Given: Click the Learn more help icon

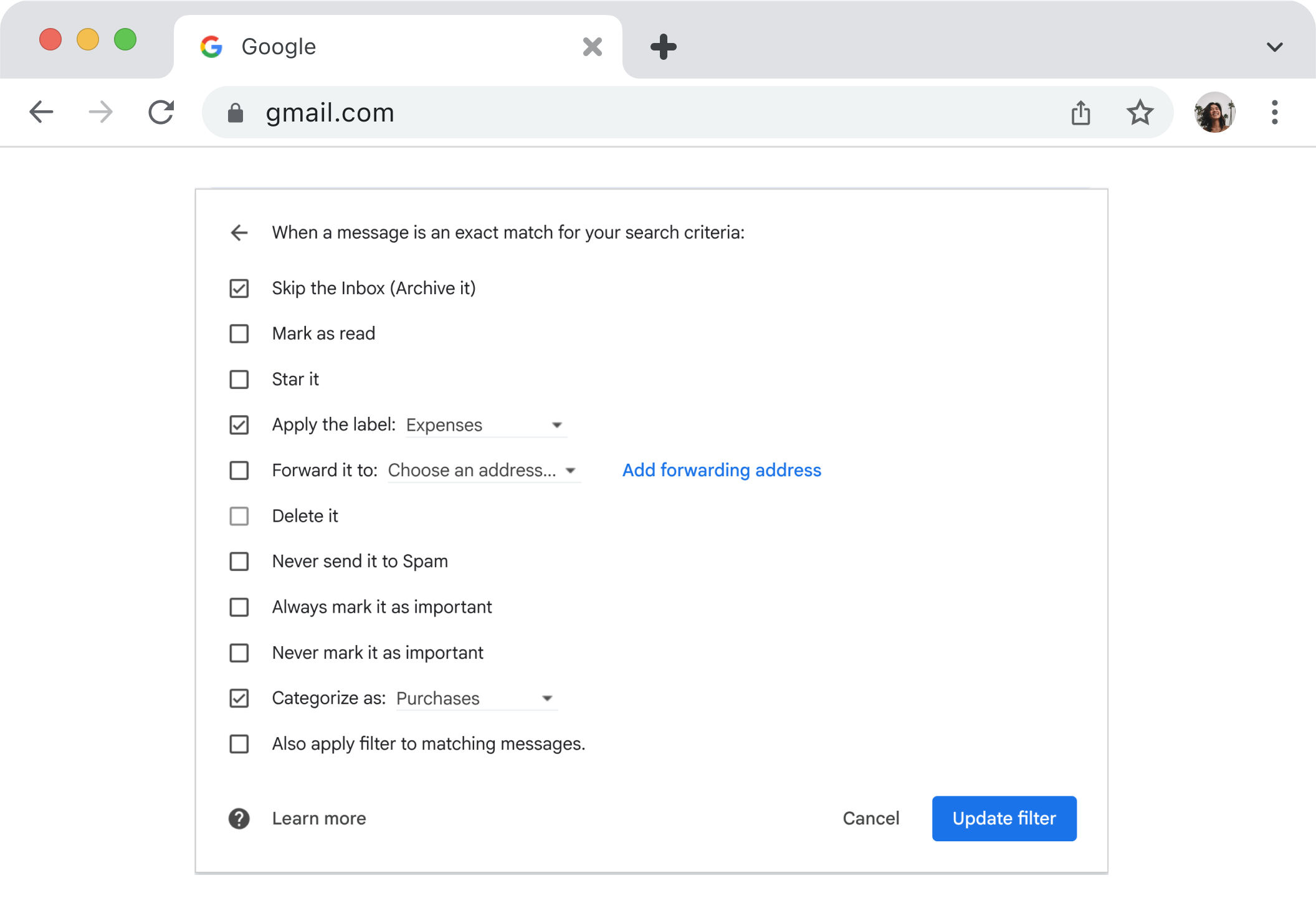Looking at the screenshot, I should pos(239,818).
